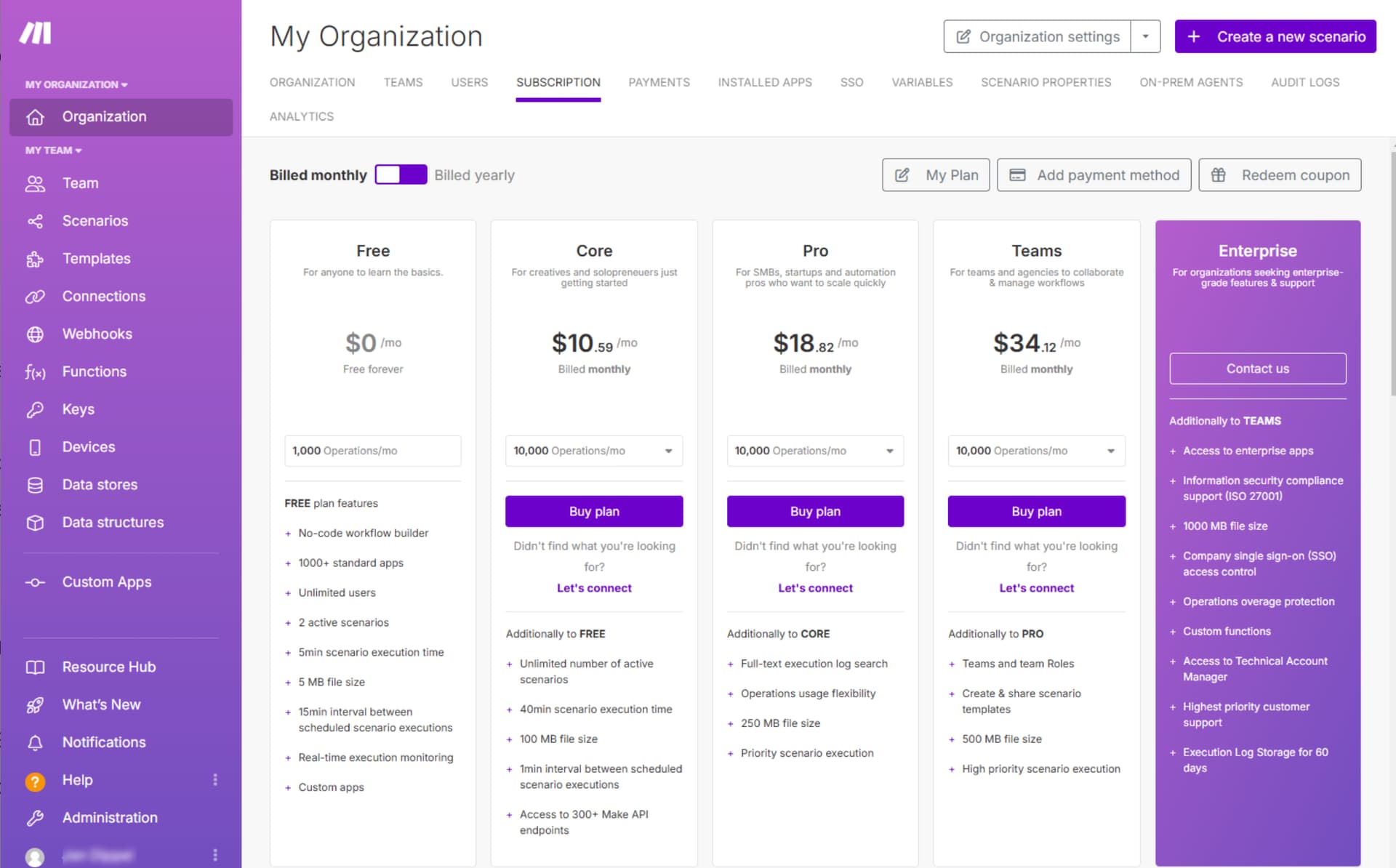Open the Teams plan operations dropdown
The width and height of the screenshot is (1396, 868).
coord(1036,451)
